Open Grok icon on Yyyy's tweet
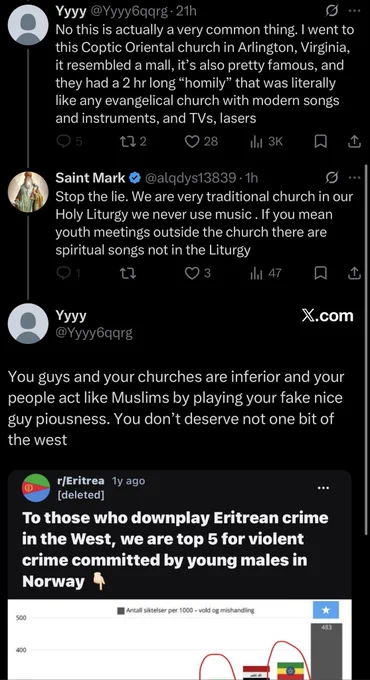Image resolution: width=370 pixels, height=680 pixels. pos(332,12)
